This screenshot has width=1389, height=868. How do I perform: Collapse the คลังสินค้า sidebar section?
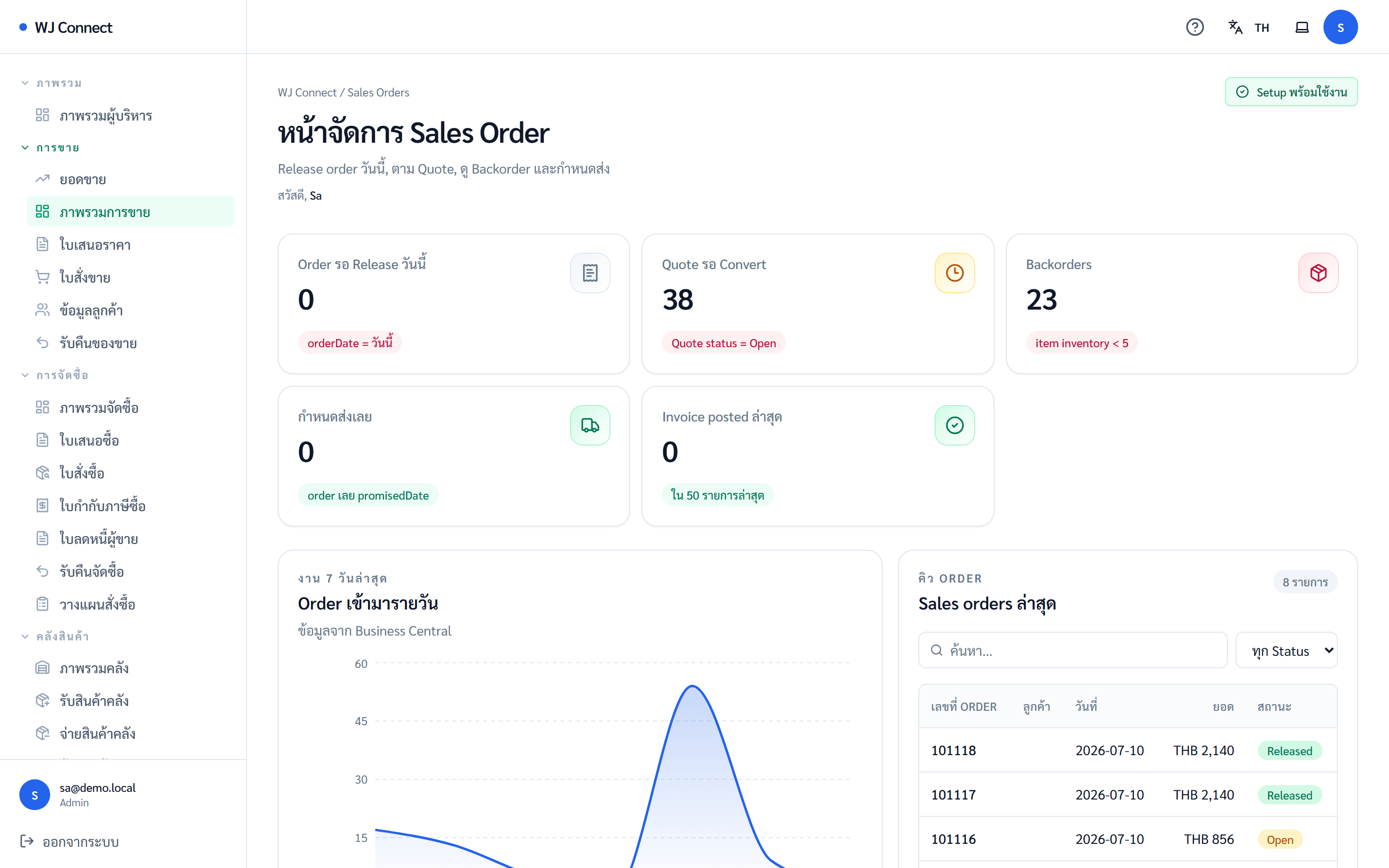(54, 636)
